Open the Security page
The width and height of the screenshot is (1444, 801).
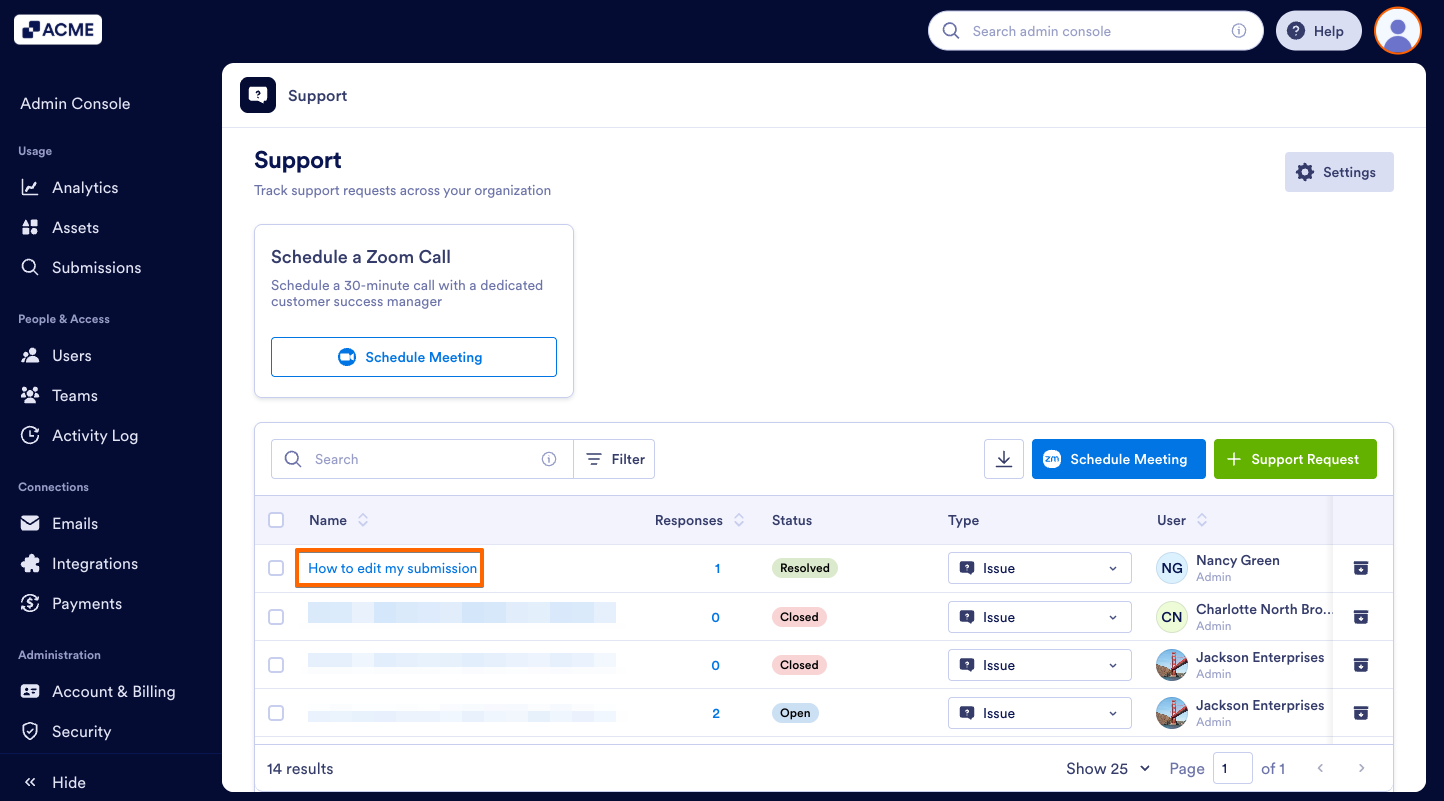click(81, 731)
